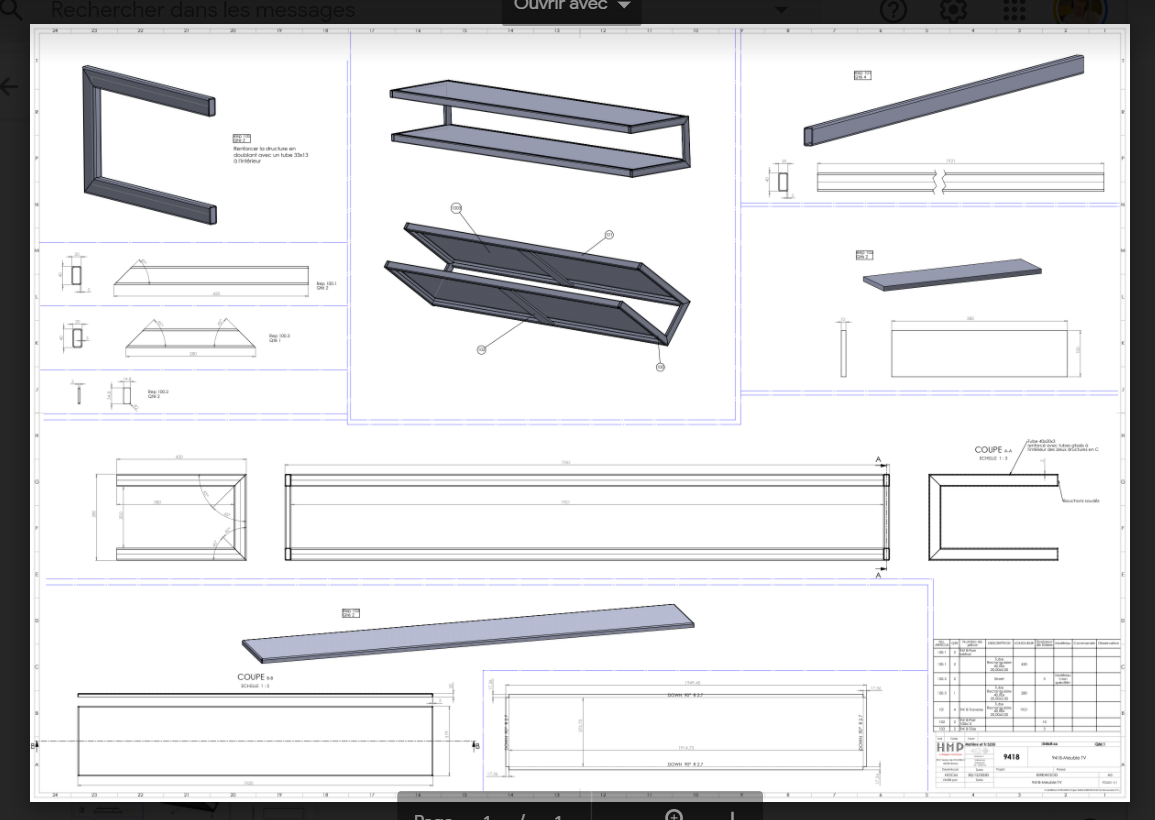Screen dimensions: 1155x820
Task: Click balloon 1000 on the exploded view
Action: 456,208
